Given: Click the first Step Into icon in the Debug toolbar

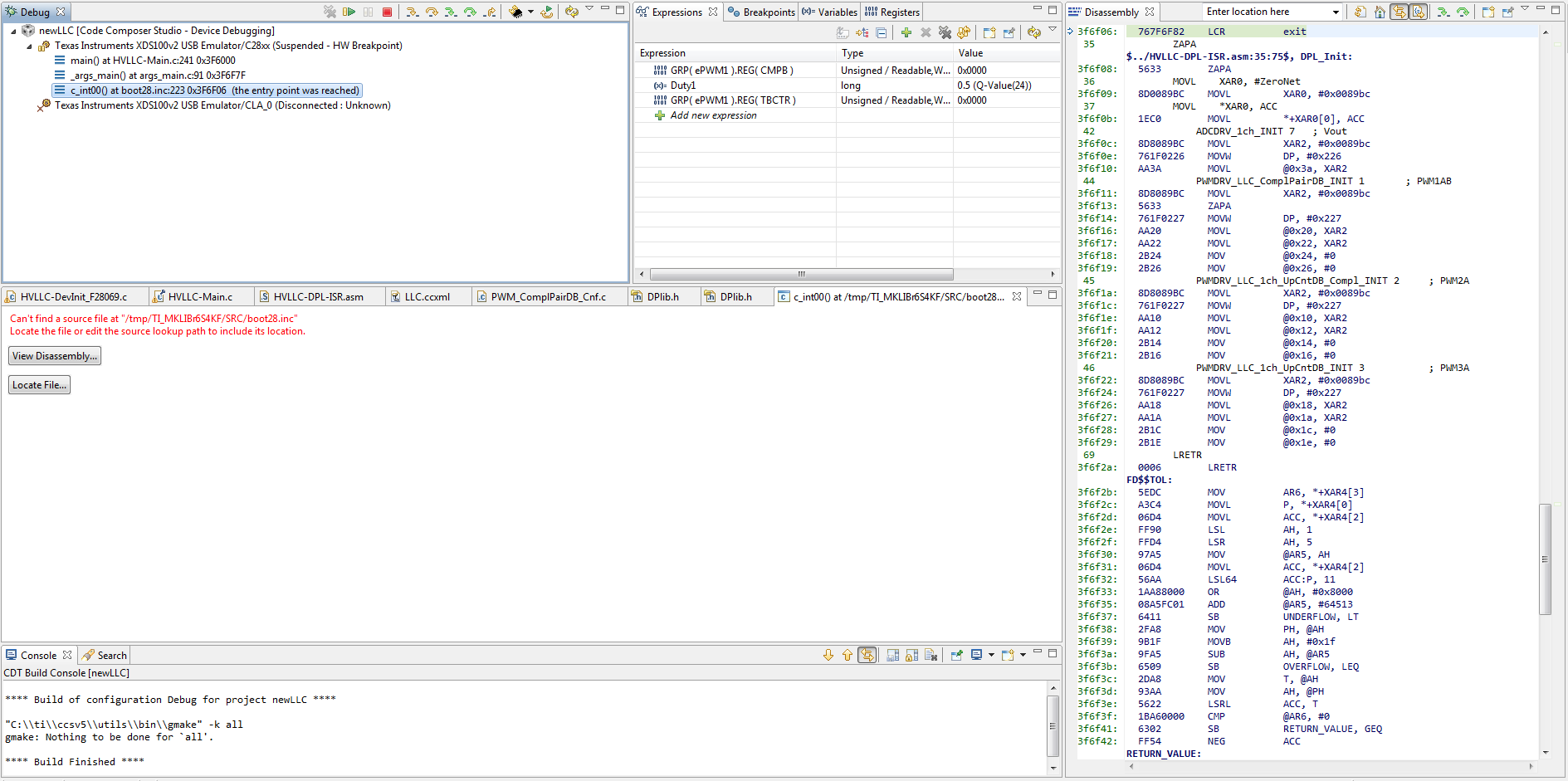Looking at the screenshot, I should 412,12.
